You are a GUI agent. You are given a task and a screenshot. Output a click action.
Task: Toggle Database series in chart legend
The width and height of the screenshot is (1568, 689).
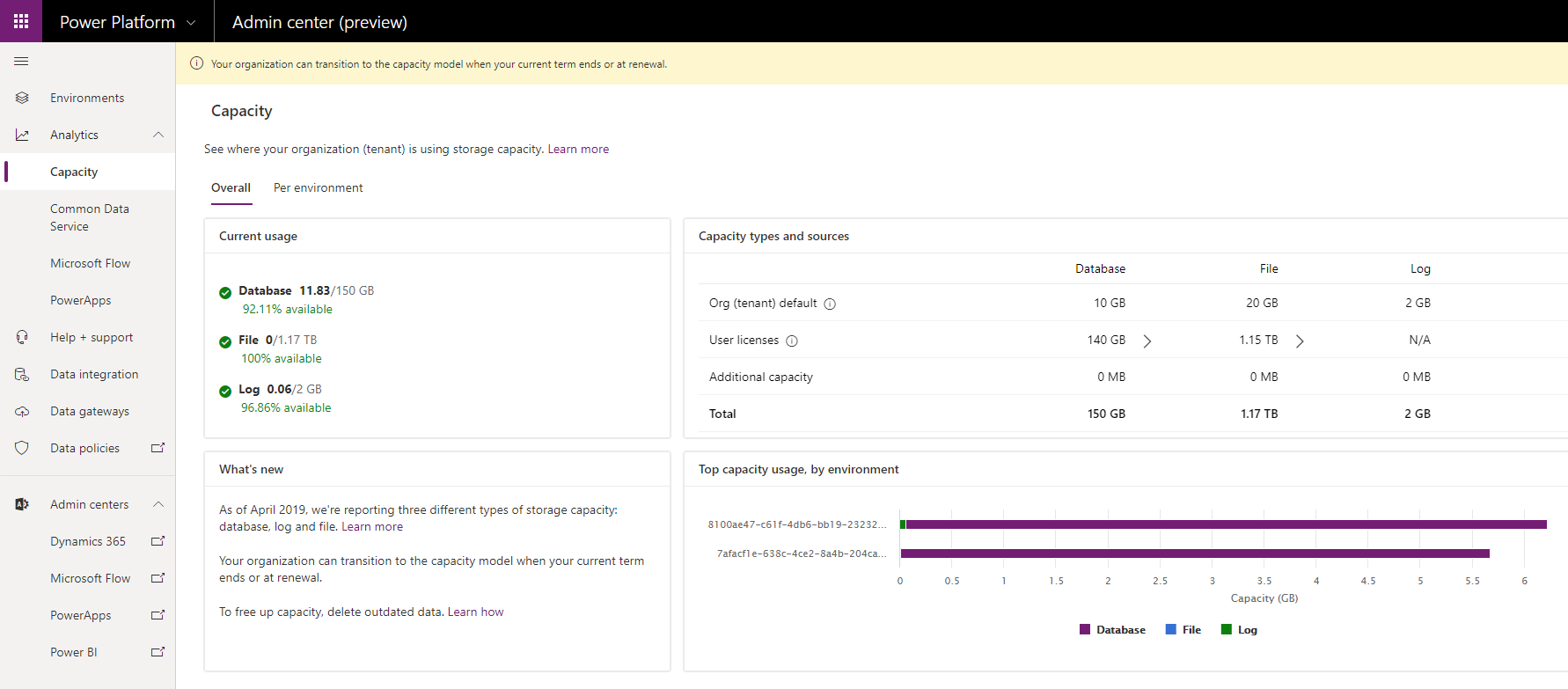tap(1112, 630)
